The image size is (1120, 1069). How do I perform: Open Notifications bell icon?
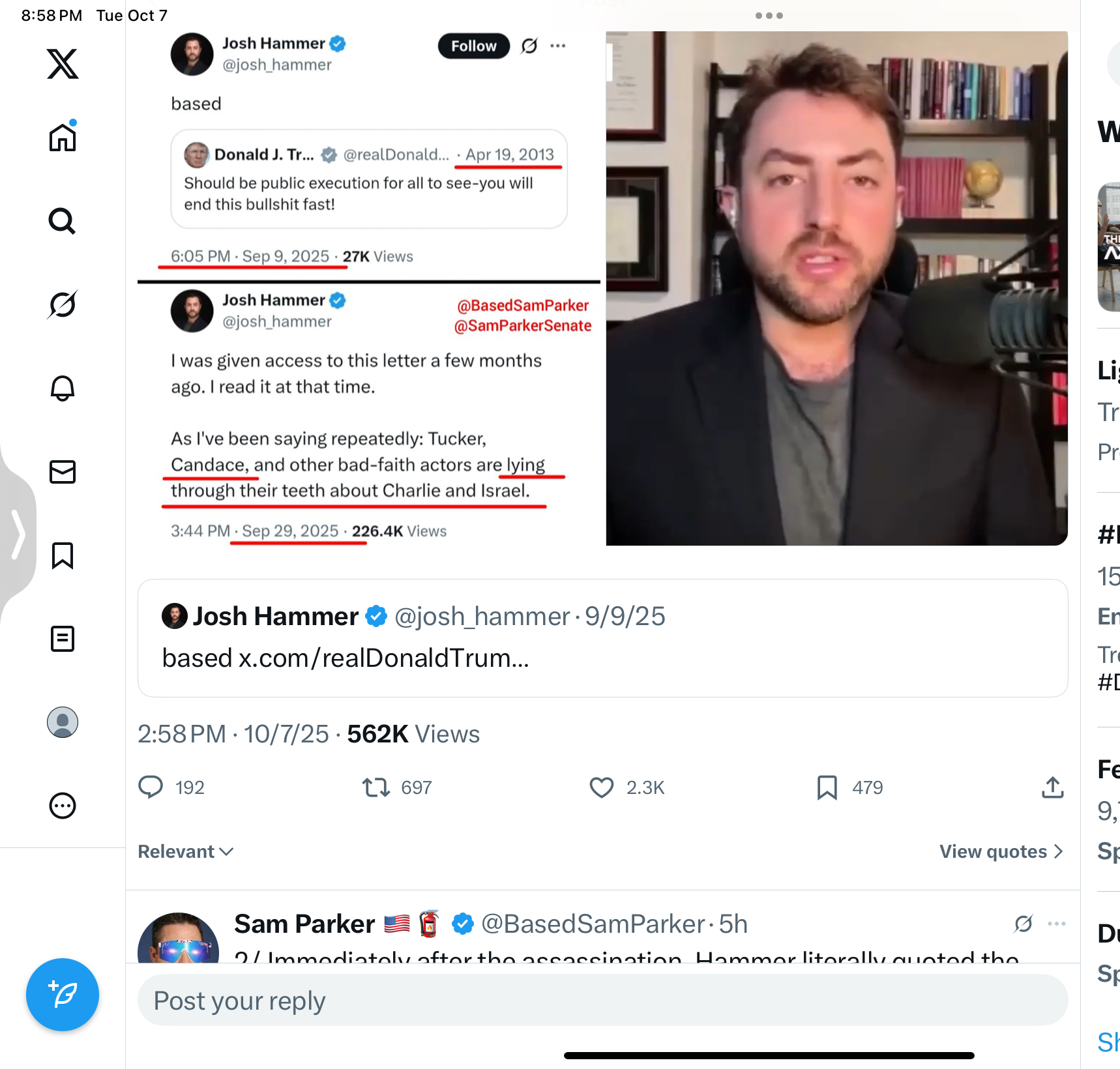click(63, 388)
